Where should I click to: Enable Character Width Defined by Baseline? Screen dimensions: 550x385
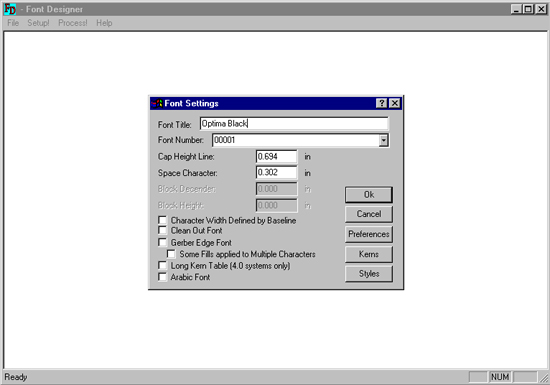pyautogui.click(x=162, y=220)
